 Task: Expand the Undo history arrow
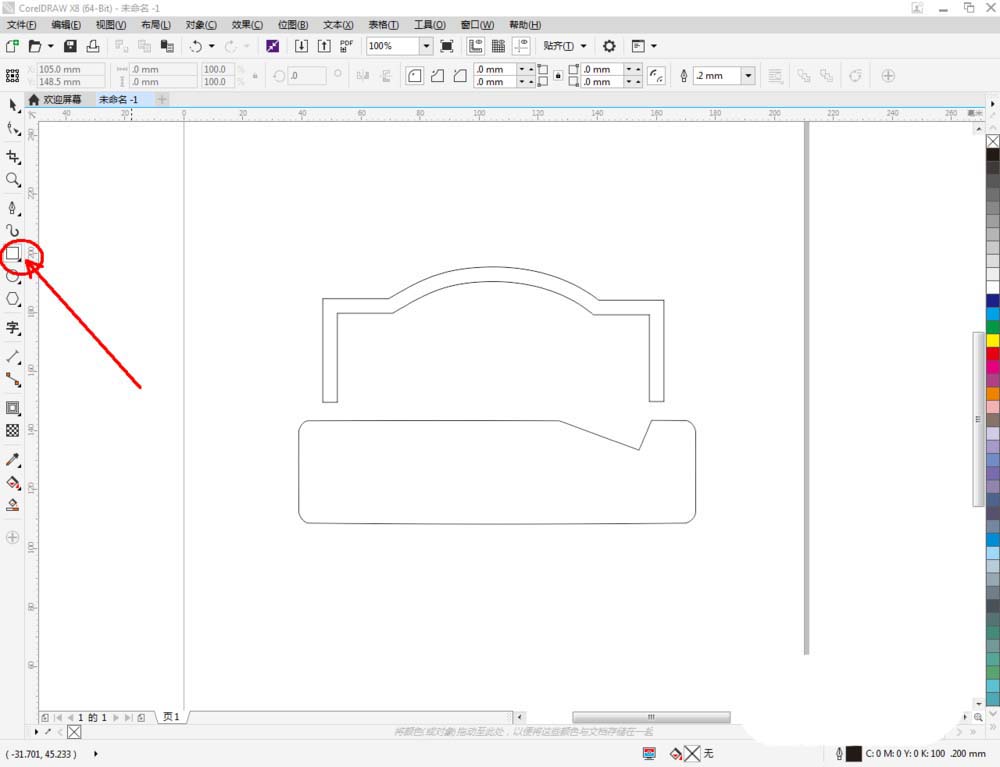(x=211, y=46)
